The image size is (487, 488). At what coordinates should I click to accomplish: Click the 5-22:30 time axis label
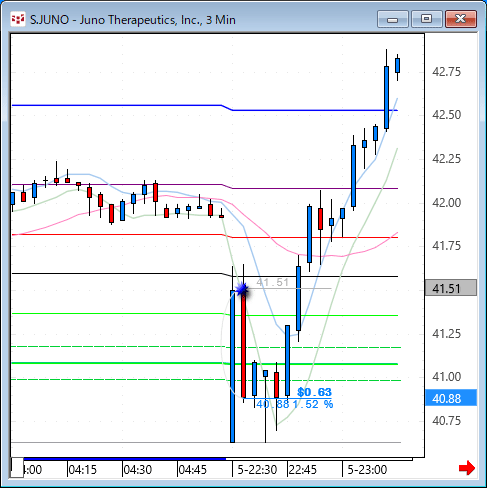click(257, 470)
